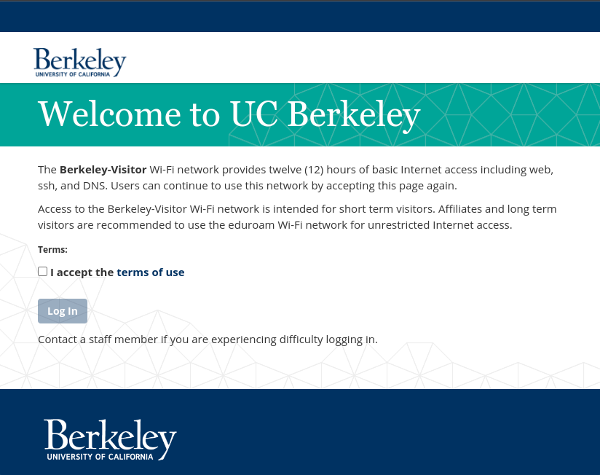Viewport: 600px width, 475px height.
Task: Click the 'University of California' text in the footer logo
Action: (x=100, y=457)
